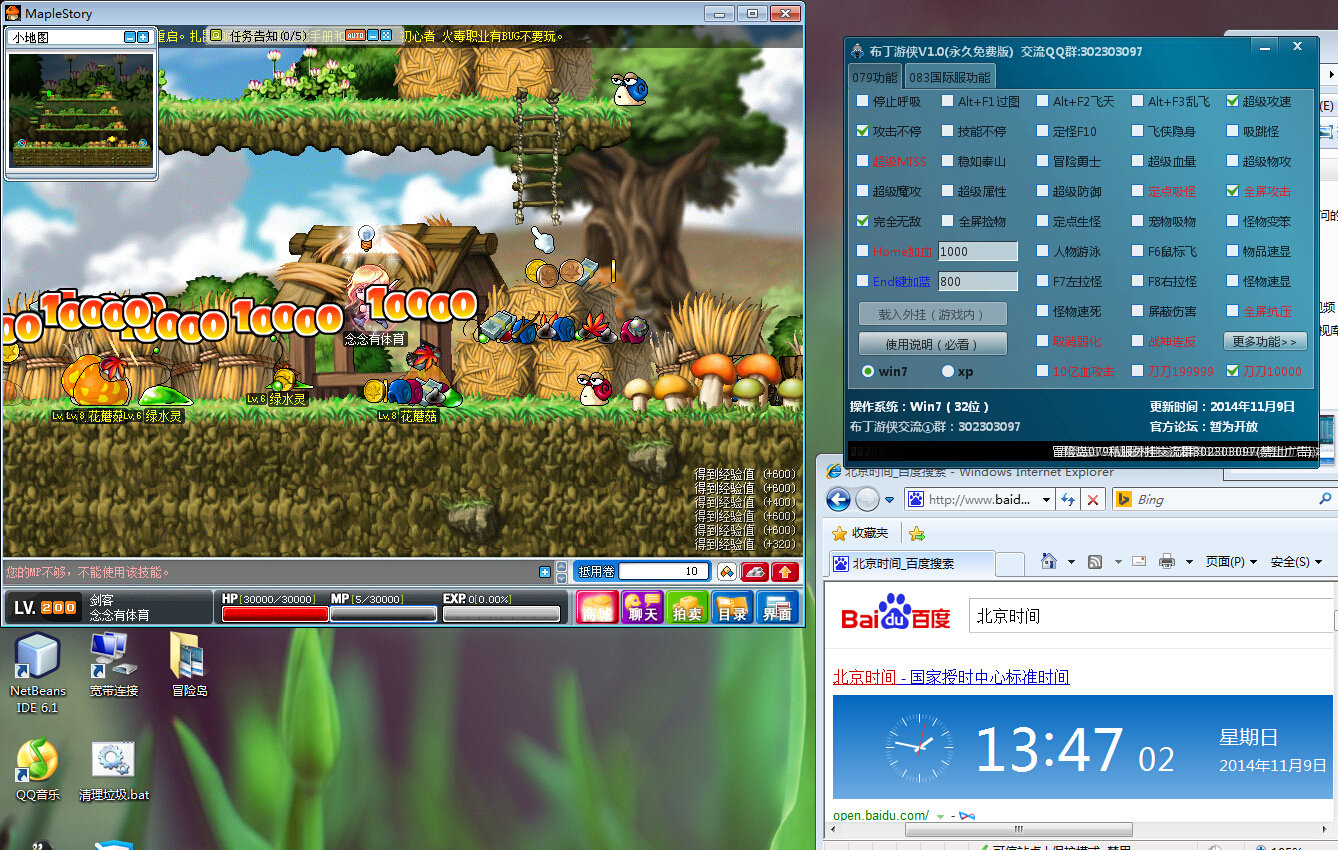The width and height of the screenshot is (1338, 850).
Task: Open the 宽带连接 desktop shortcut
Action: (x=113, y=665)
